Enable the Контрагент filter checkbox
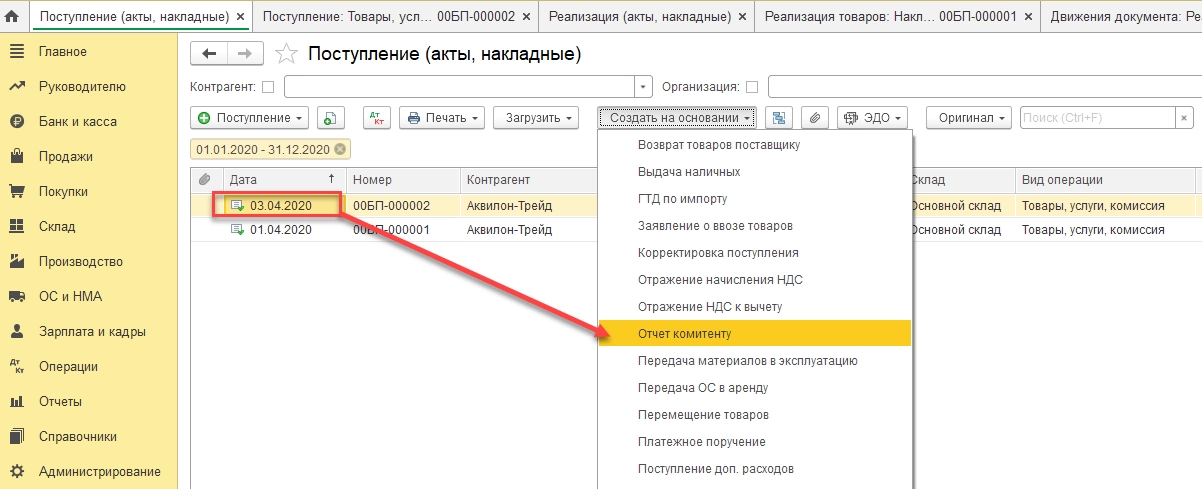1202x489 pixels. [267, 87]
